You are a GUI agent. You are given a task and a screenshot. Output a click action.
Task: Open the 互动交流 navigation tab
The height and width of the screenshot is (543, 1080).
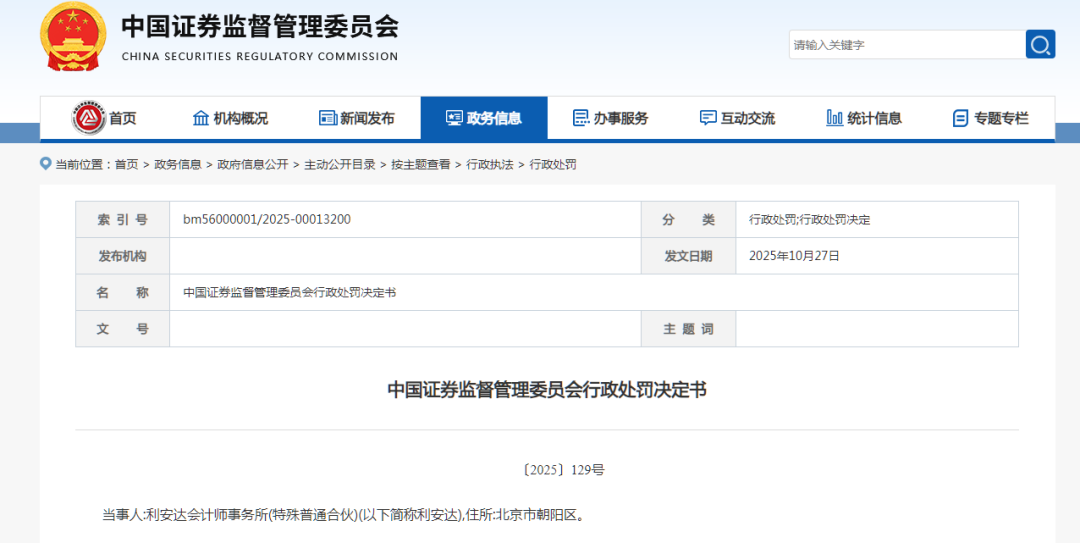(x=738, y=119)
